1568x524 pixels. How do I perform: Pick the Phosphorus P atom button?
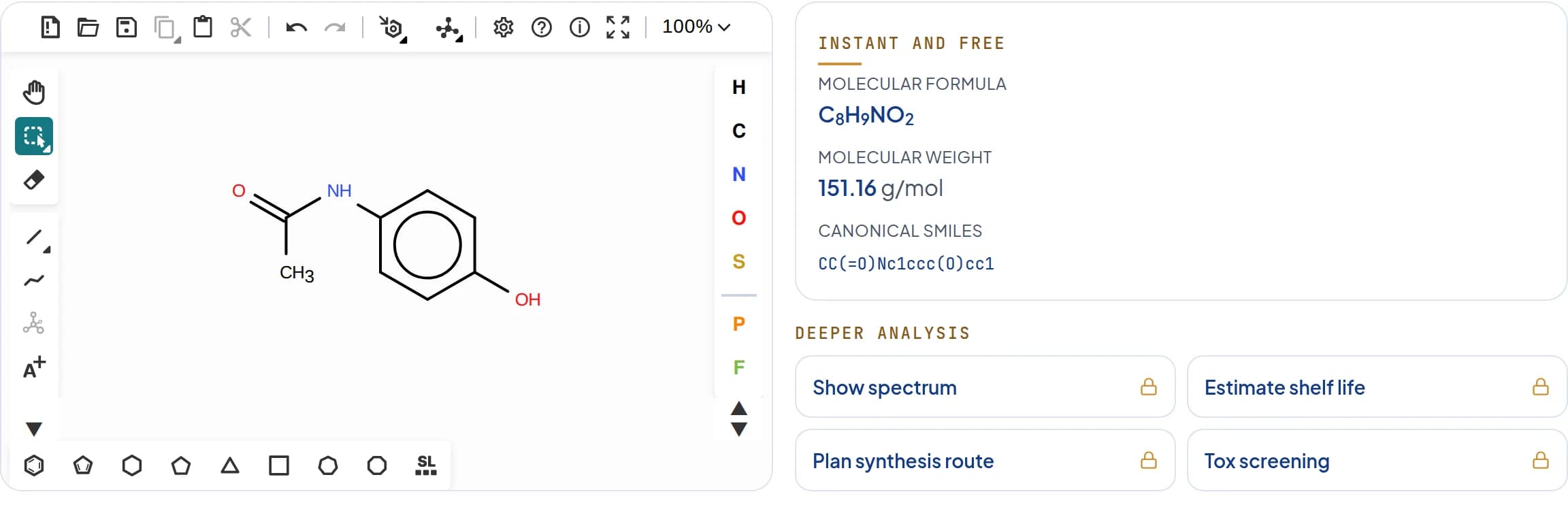[x=739, y=324]
